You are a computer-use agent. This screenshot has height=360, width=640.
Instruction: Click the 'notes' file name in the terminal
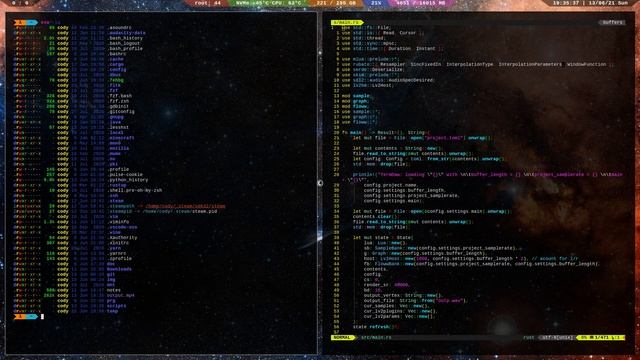[x=114, y=290]
